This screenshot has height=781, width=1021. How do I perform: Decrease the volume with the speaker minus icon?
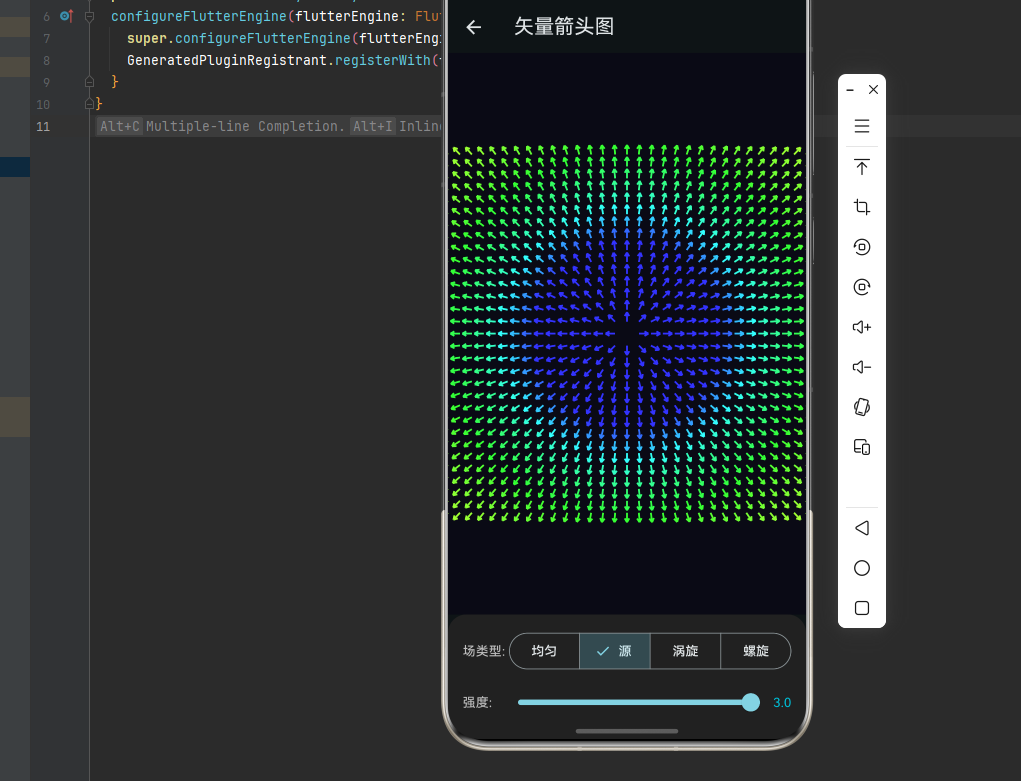click(861, 367)
